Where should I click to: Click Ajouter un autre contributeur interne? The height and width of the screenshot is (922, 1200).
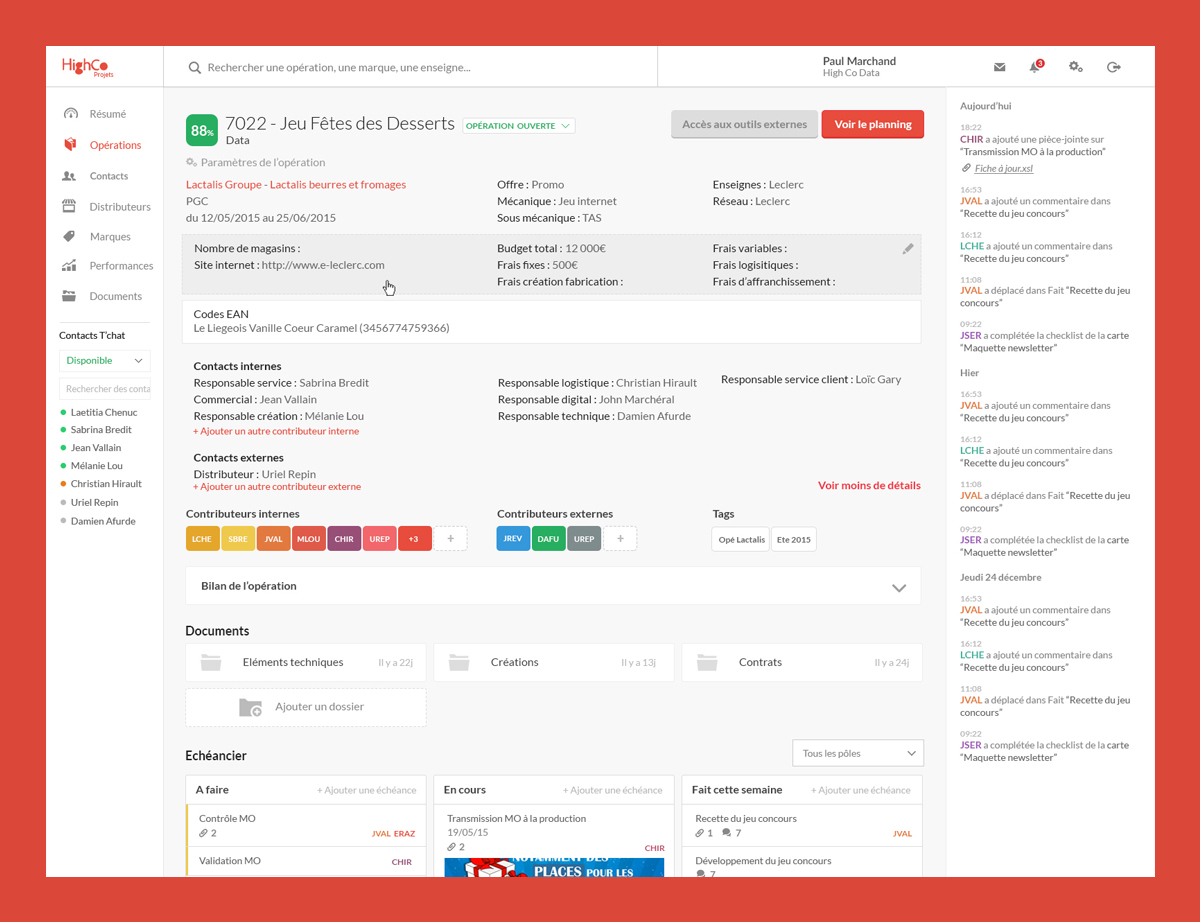click(x=276, y=431)
